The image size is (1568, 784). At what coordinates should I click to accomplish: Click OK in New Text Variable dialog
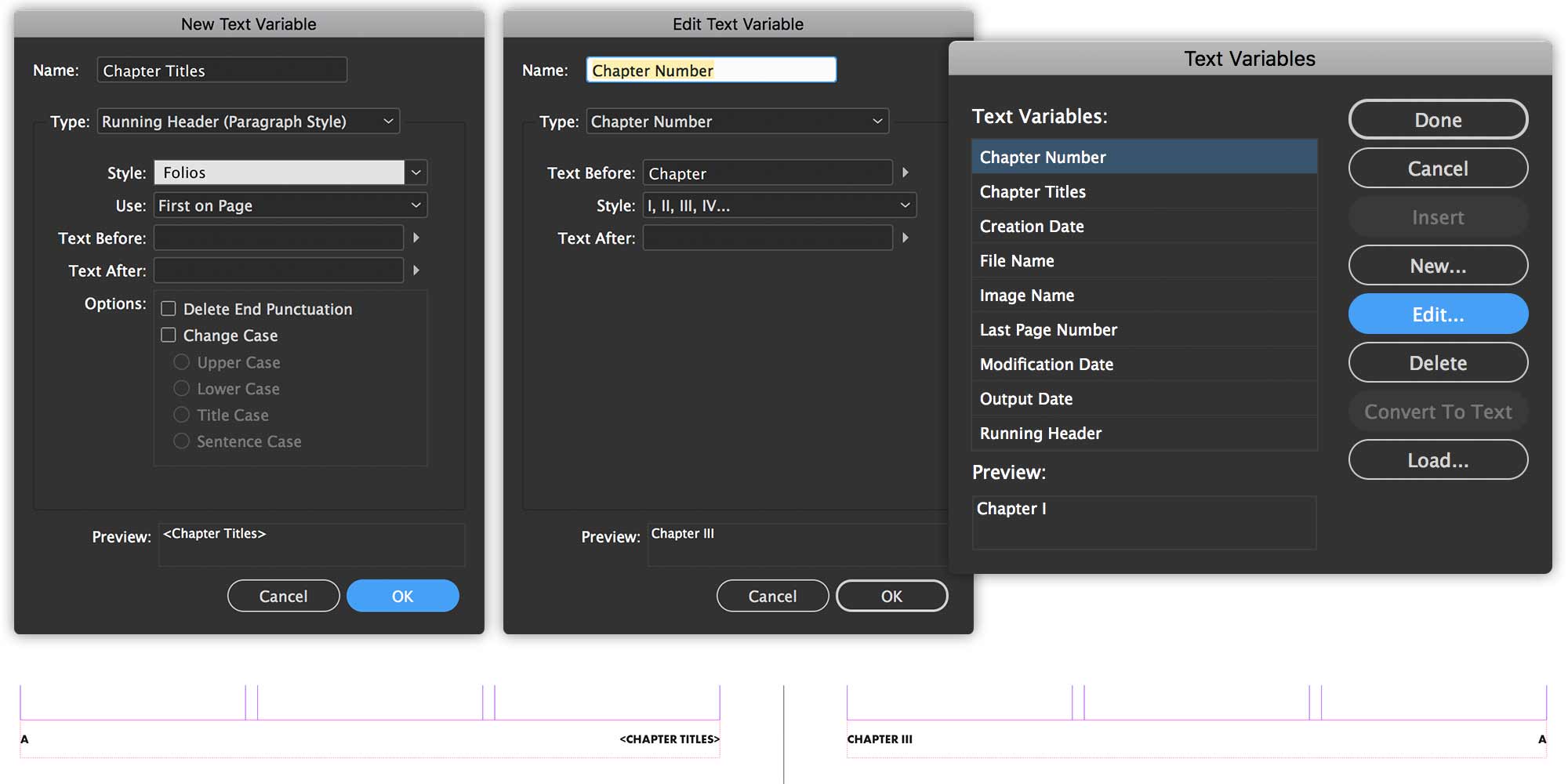point(402,596)
